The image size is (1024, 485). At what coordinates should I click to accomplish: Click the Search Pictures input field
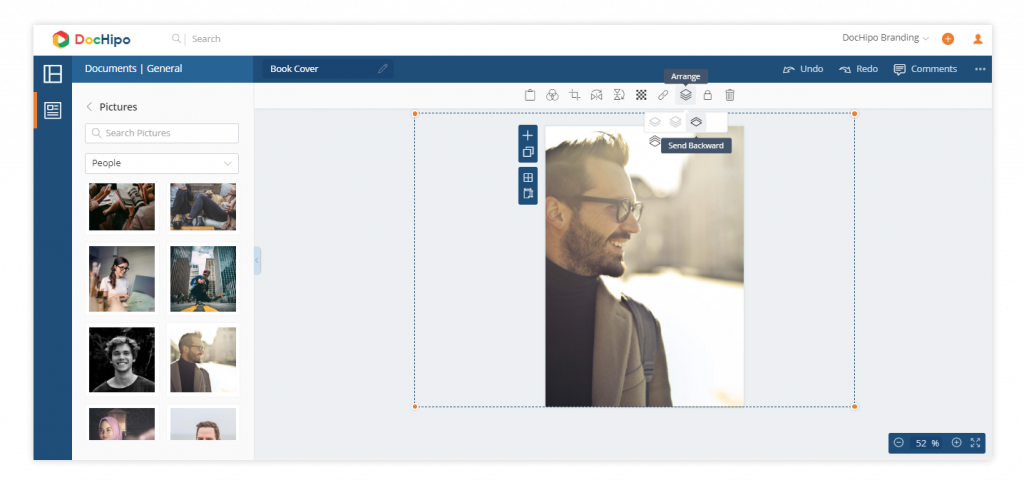[162, 133]
